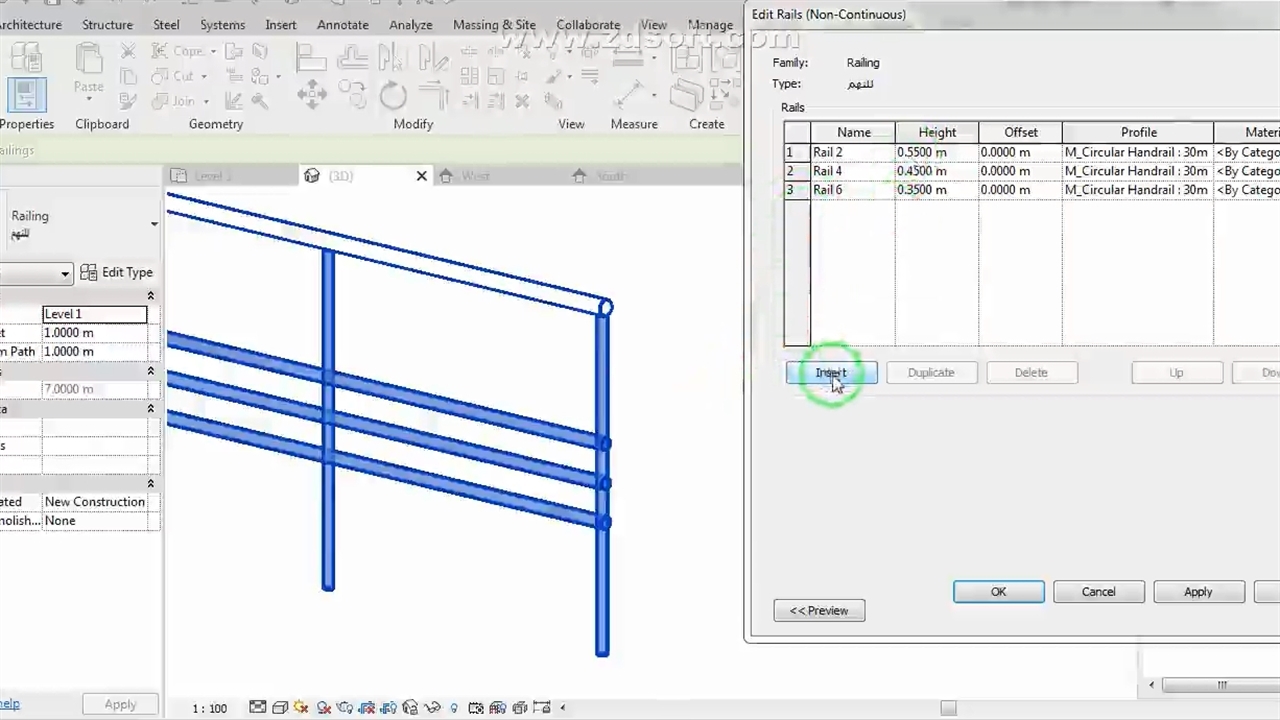Click the Edit Type button
Image resolution: width=1280 pixels, height=720 pixels.
(x=117, y=272)
